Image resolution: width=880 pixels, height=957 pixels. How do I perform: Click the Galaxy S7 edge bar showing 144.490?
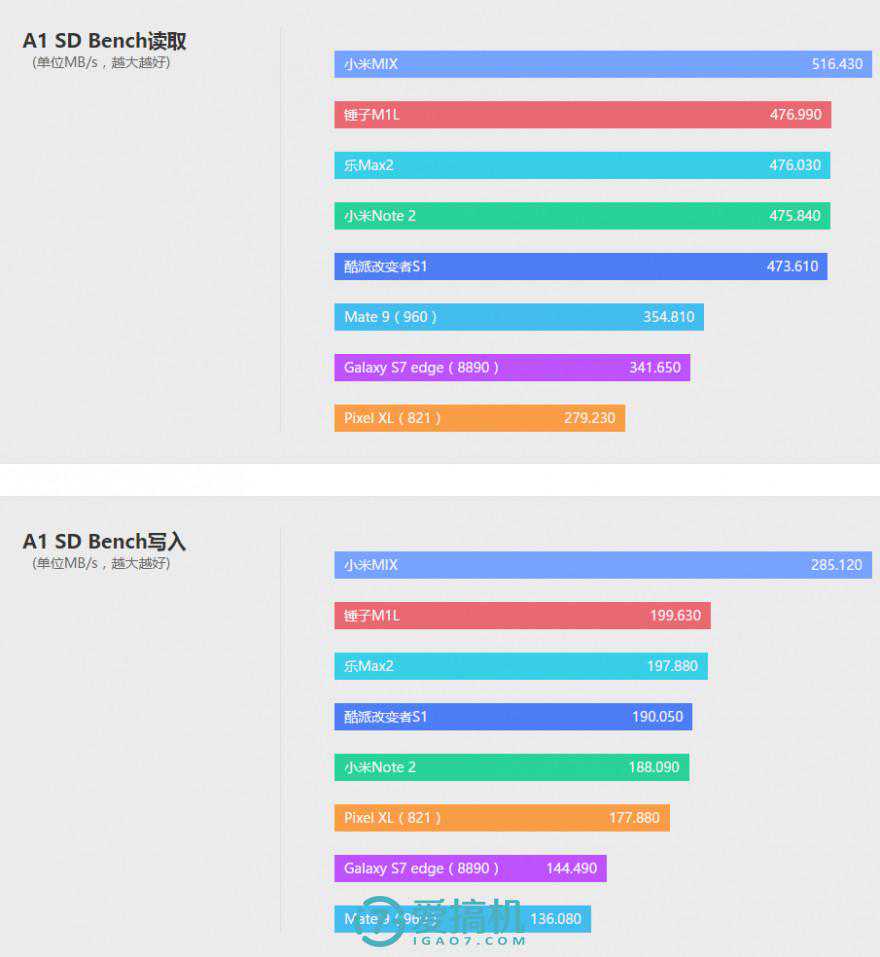pyautogui.click(x=470, y=868)
